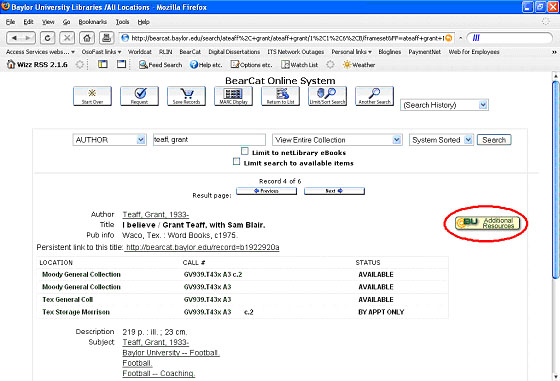The width and height of the screenshot is (560, 381).
Task: Click call number GV939.T43x A3 c.2
Action: 213,275
